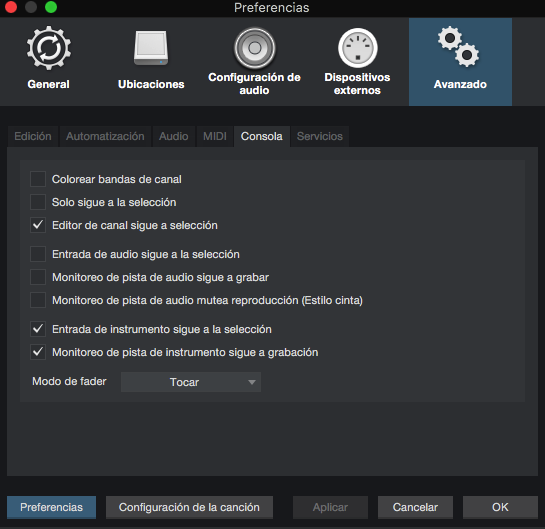Click the green zoom window button
The width and height of the screenshot is (545, 529).
tap(51, 7)
